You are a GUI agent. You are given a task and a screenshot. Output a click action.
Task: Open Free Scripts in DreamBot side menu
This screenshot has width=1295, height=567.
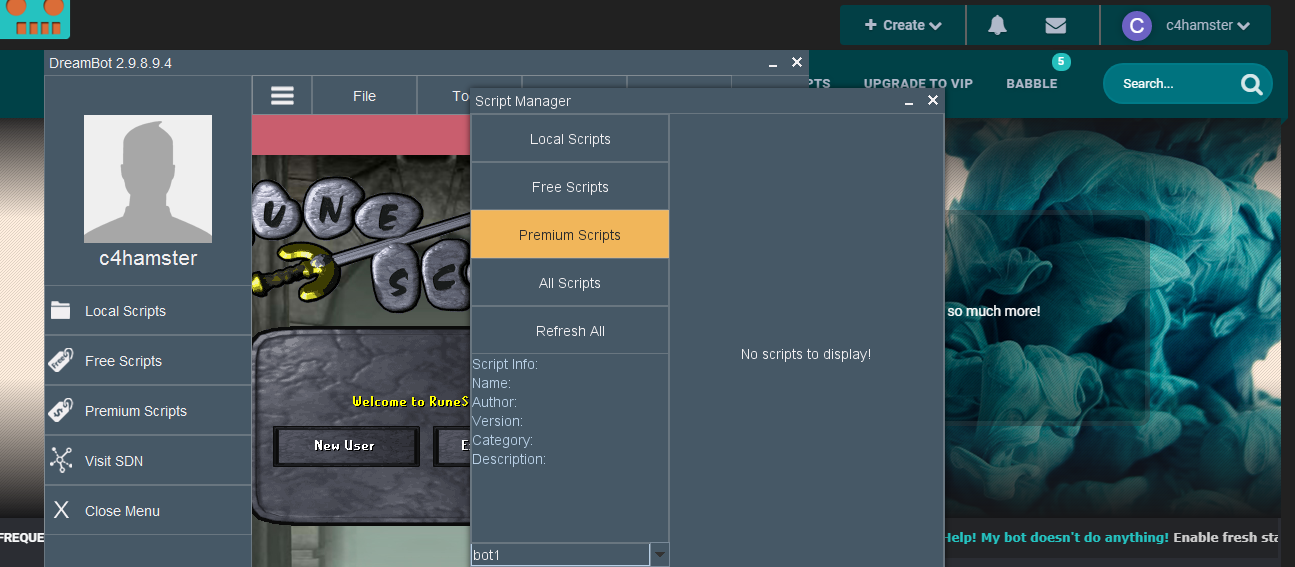148,360
